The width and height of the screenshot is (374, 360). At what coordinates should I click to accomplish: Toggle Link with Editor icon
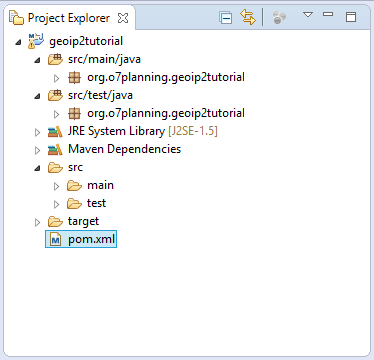click(x=248, y=17)
